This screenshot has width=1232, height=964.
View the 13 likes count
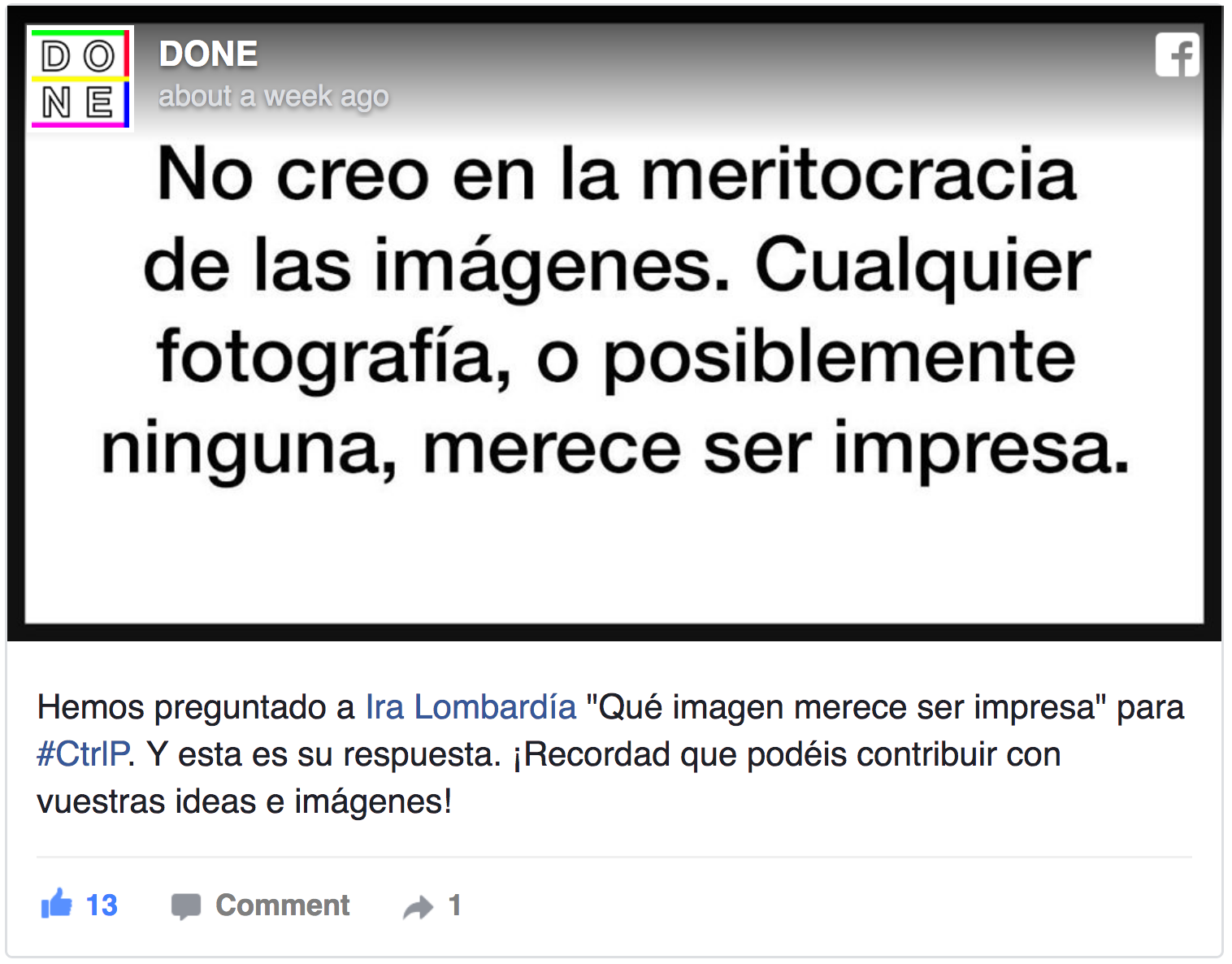(x=102, y=905)
